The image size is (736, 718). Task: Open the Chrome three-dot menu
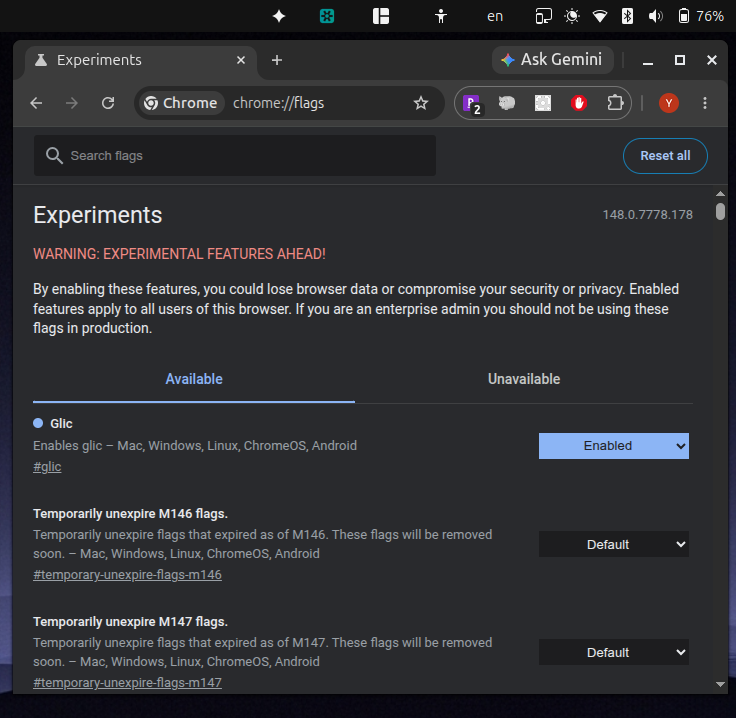click(705, 103)
